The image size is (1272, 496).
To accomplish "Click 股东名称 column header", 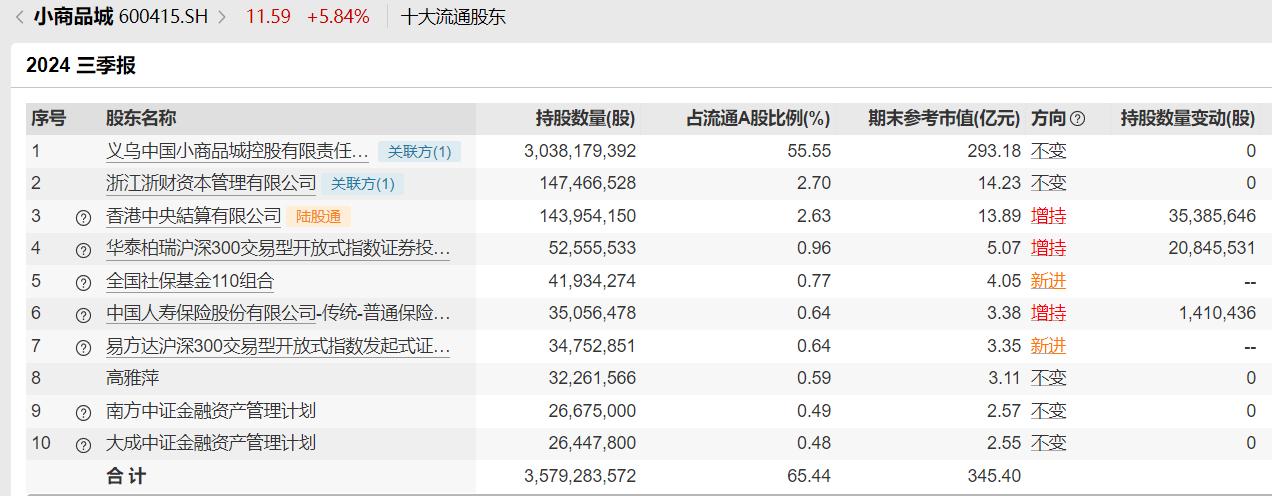I will 141,119.
